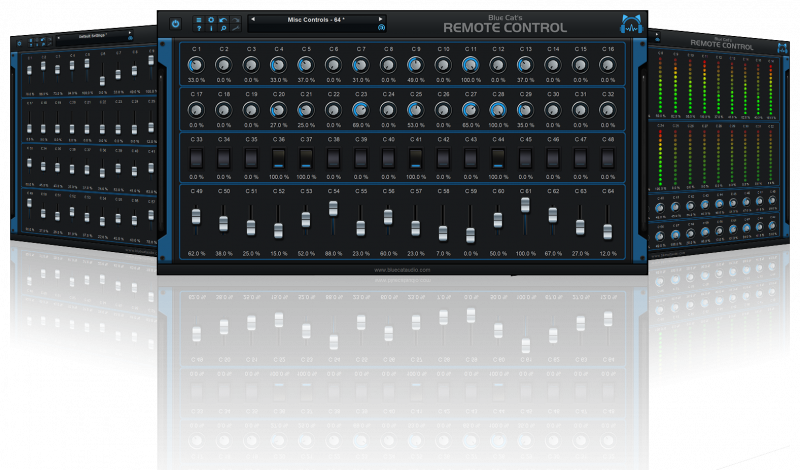Viewport: 800px width, 470px height.
Task: Select previous preset with left arrow
Action: [254, 19]
